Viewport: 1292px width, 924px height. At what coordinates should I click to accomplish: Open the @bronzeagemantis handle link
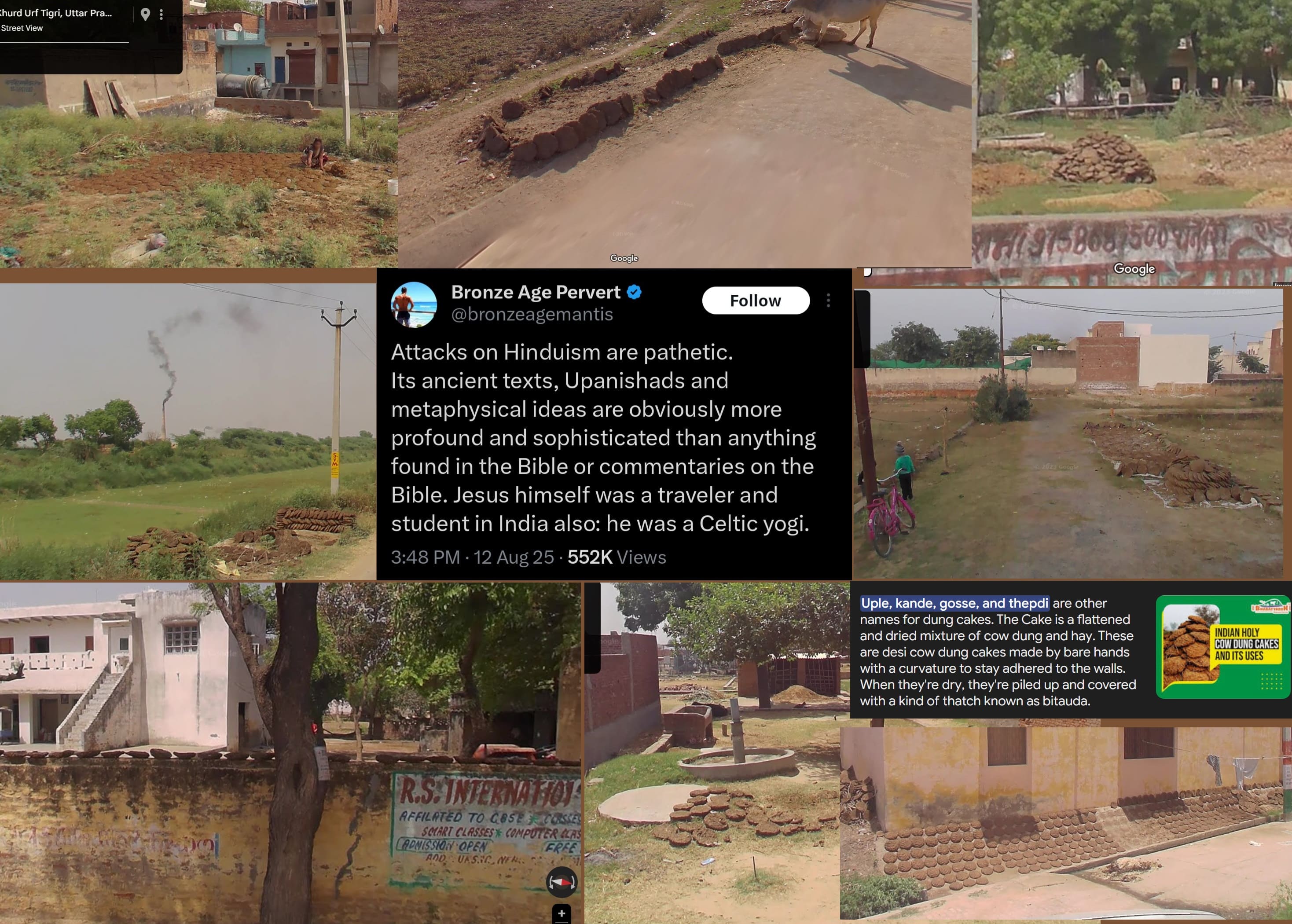pos(532,315)
